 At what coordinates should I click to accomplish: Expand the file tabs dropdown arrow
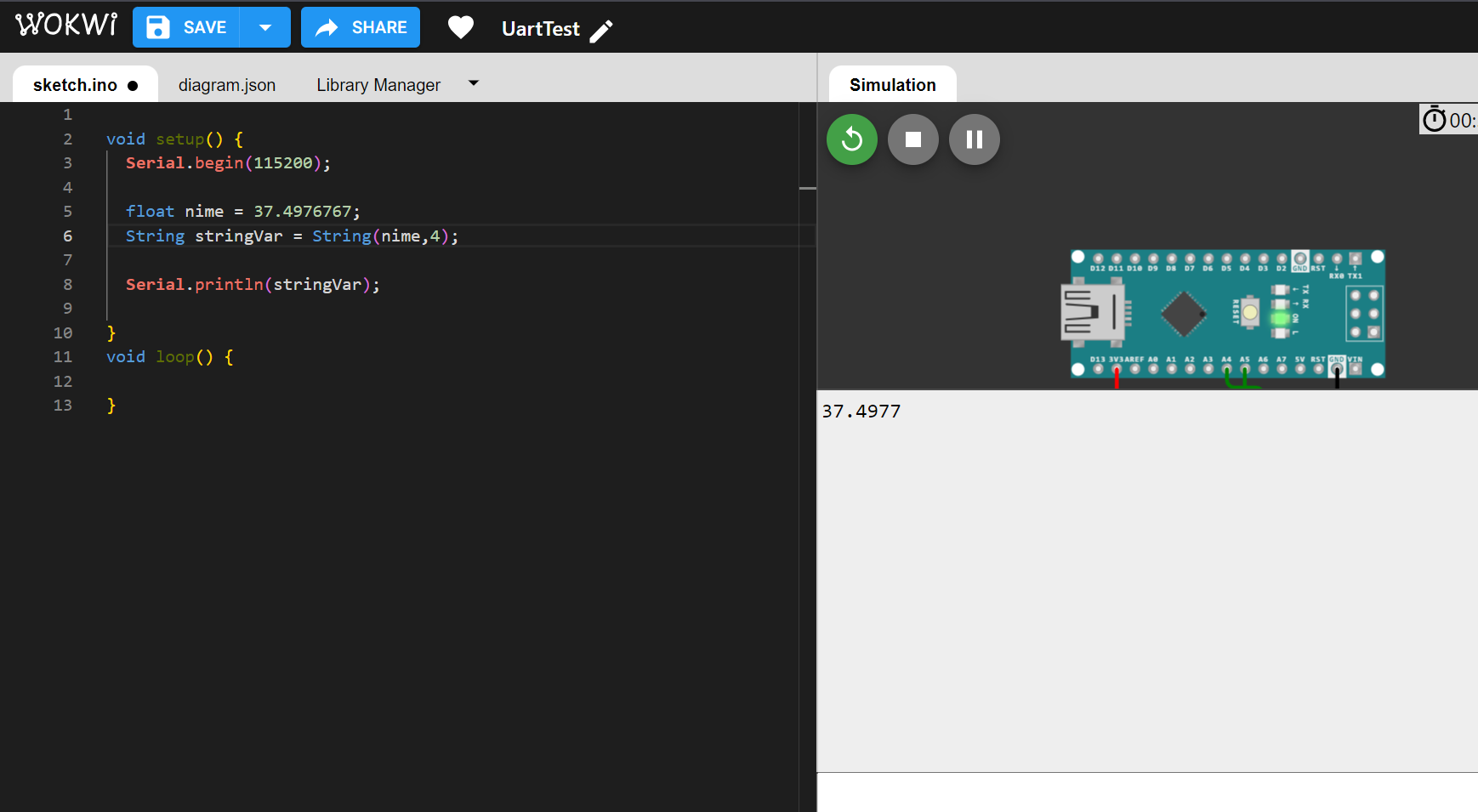474,83
